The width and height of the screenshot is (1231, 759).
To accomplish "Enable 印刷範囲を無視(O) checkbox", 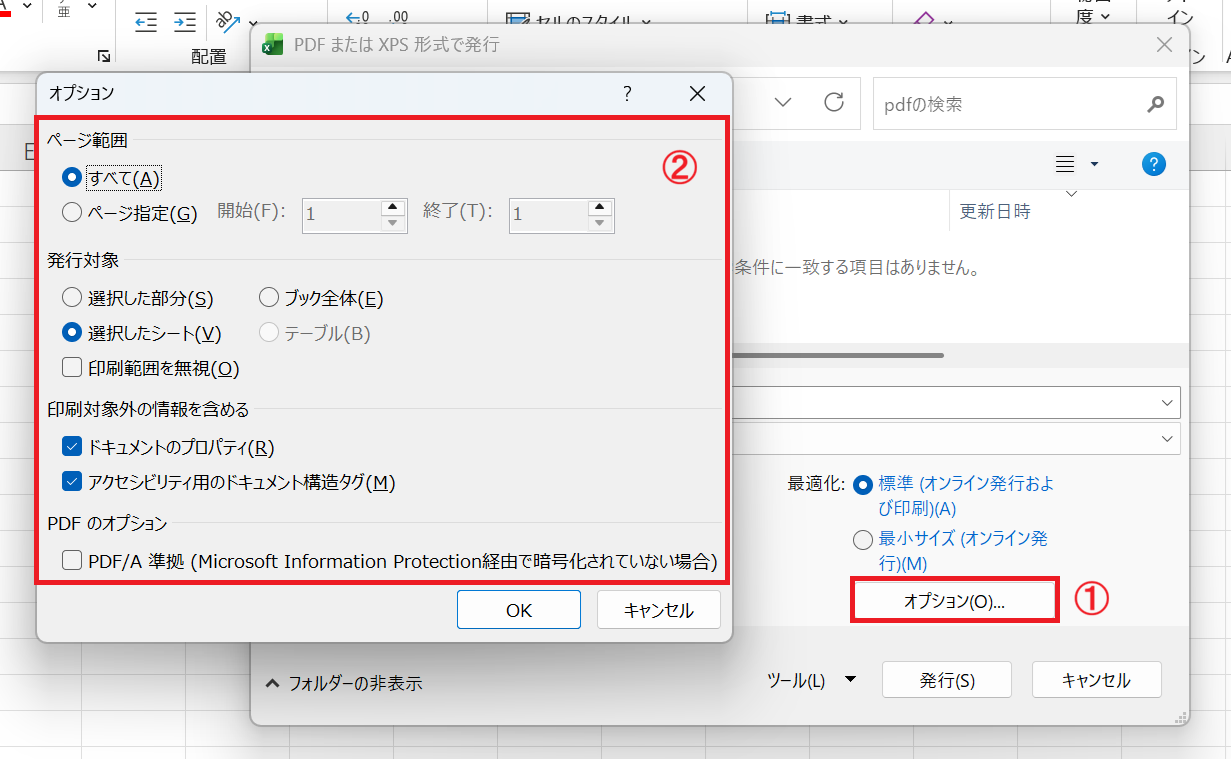I will [71, 368].
